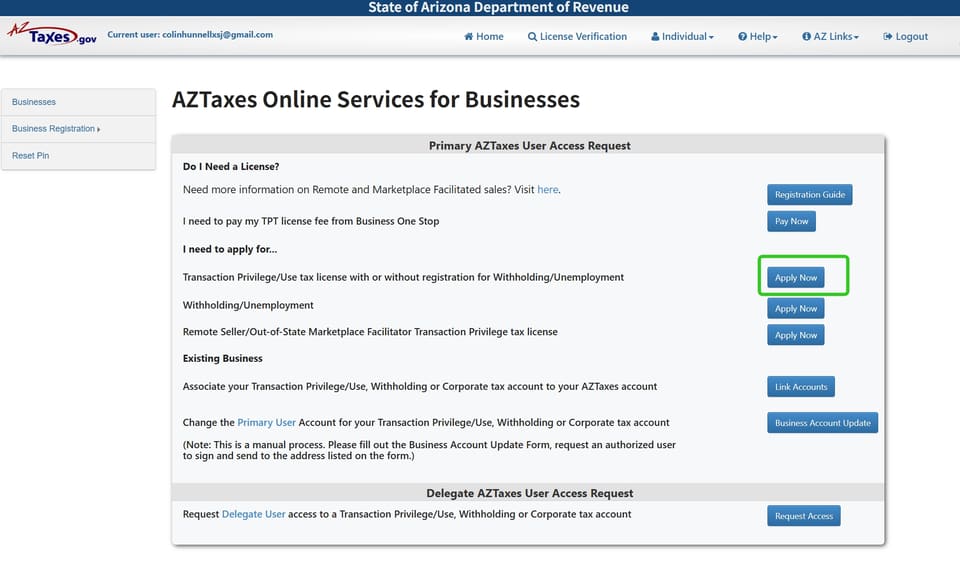Select Reset Pin in the sidebar

78,156
